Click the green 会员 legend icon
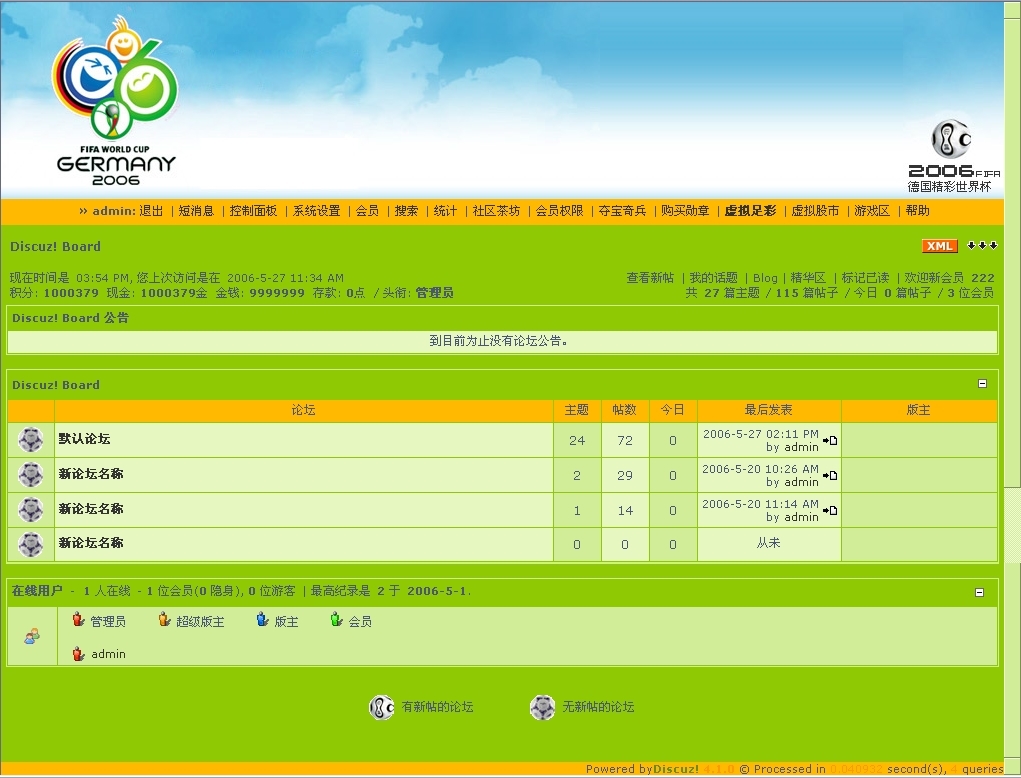This screenshot has width=1021, height=778. point(336,620)
